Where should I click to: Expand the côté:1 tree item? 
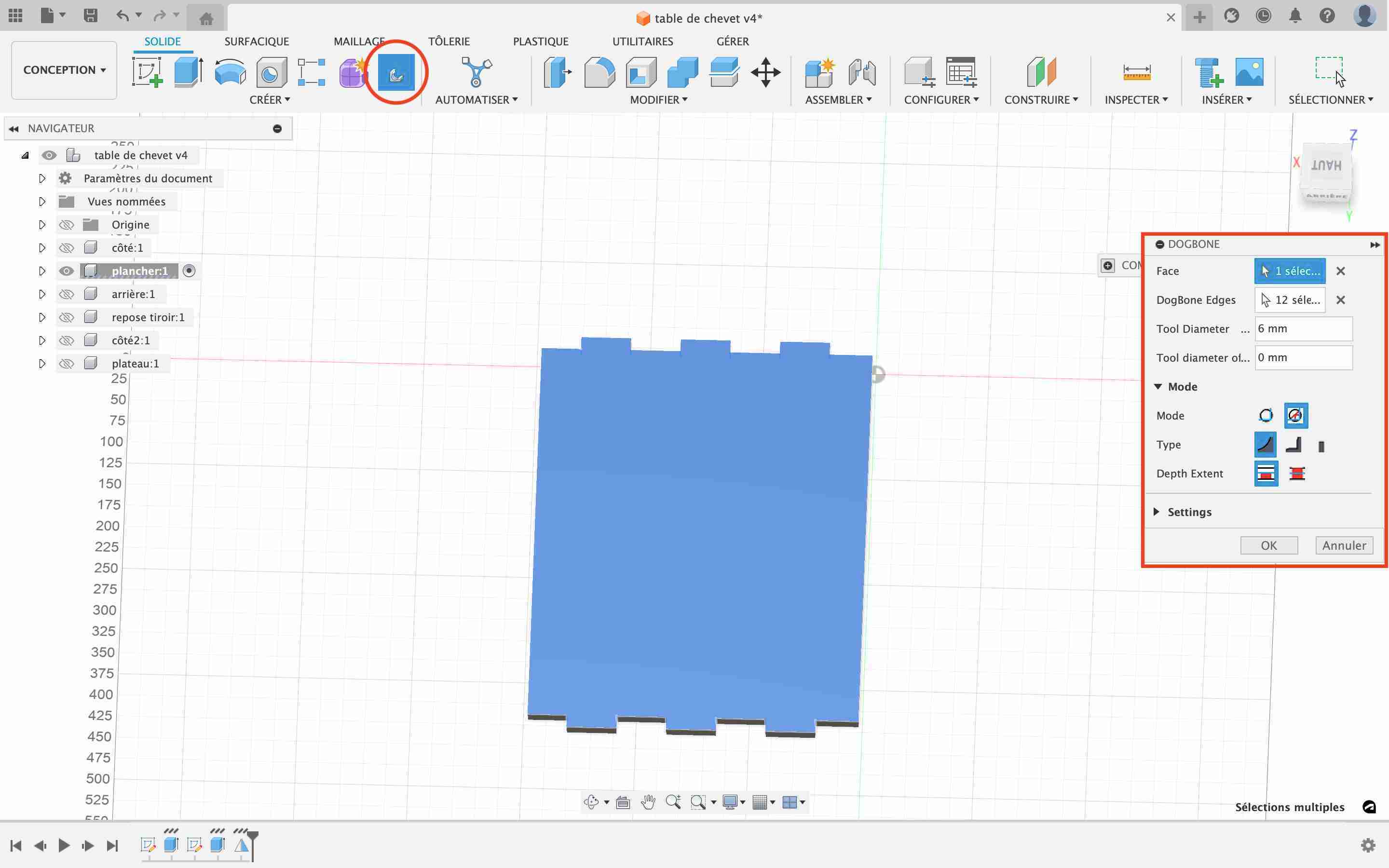click(41, 247)
